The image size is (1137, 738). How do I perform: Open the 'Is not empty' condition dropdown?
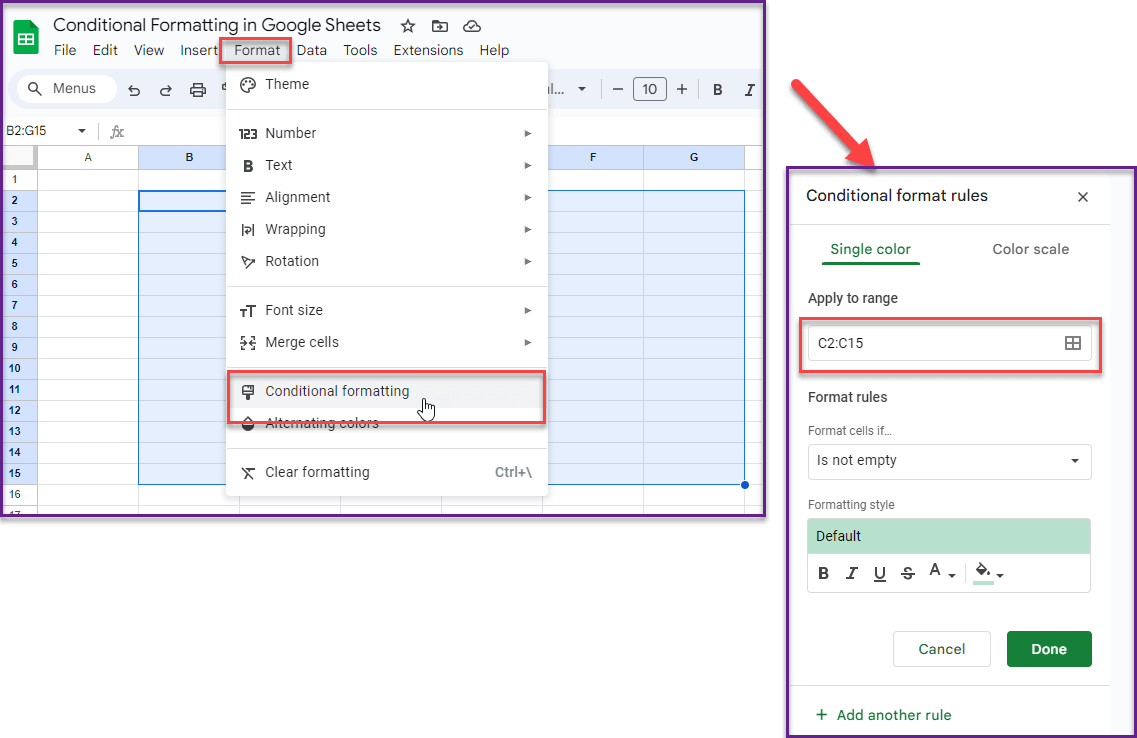949,461
